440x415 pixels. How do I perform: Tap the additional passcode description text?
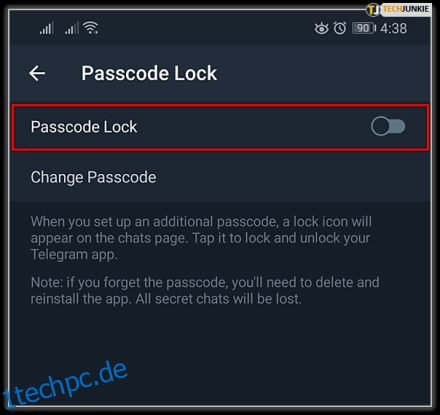point(201,238)
